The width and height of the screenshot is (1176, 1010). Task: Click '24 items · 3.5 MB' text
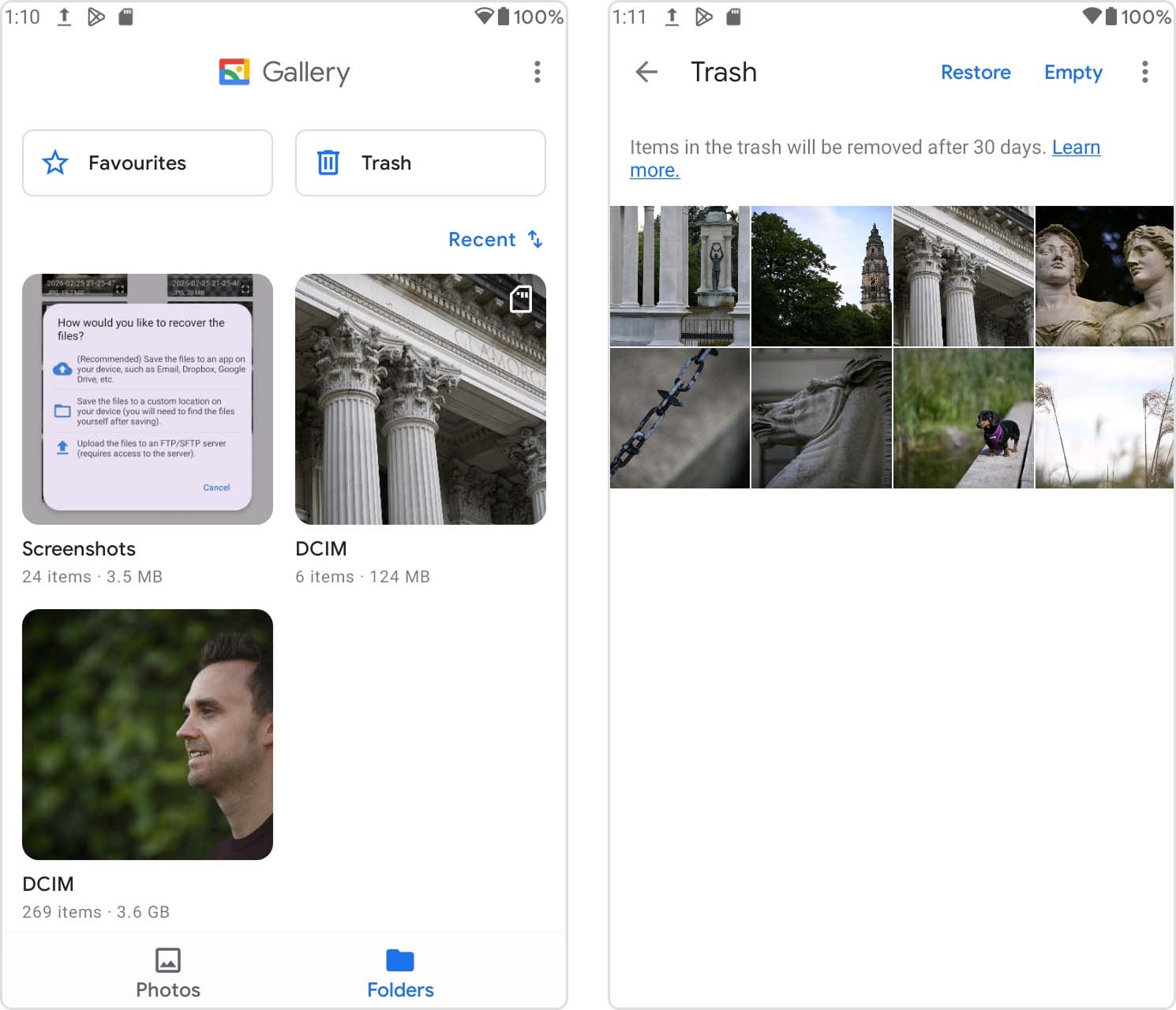pos(92,577)
